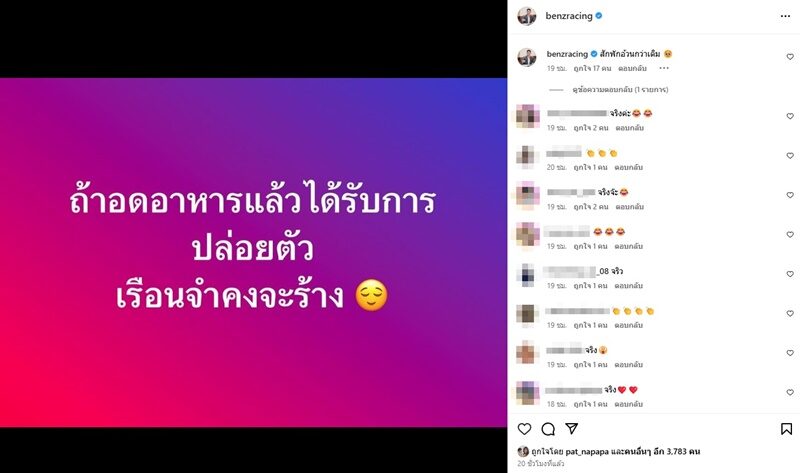Reply to the comment containing _08

click(x=628, y=286)
